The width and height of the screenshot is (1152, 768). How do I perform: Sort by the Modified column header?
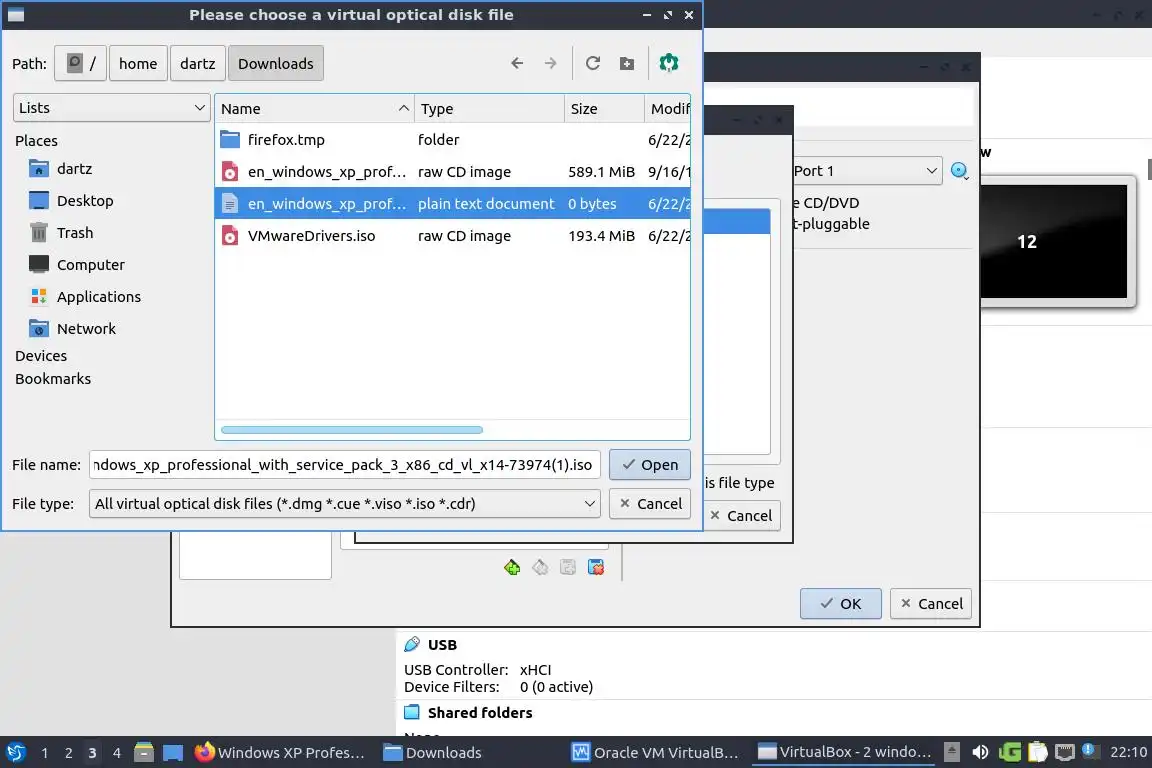pyautogui.click(x=668, y=109)
